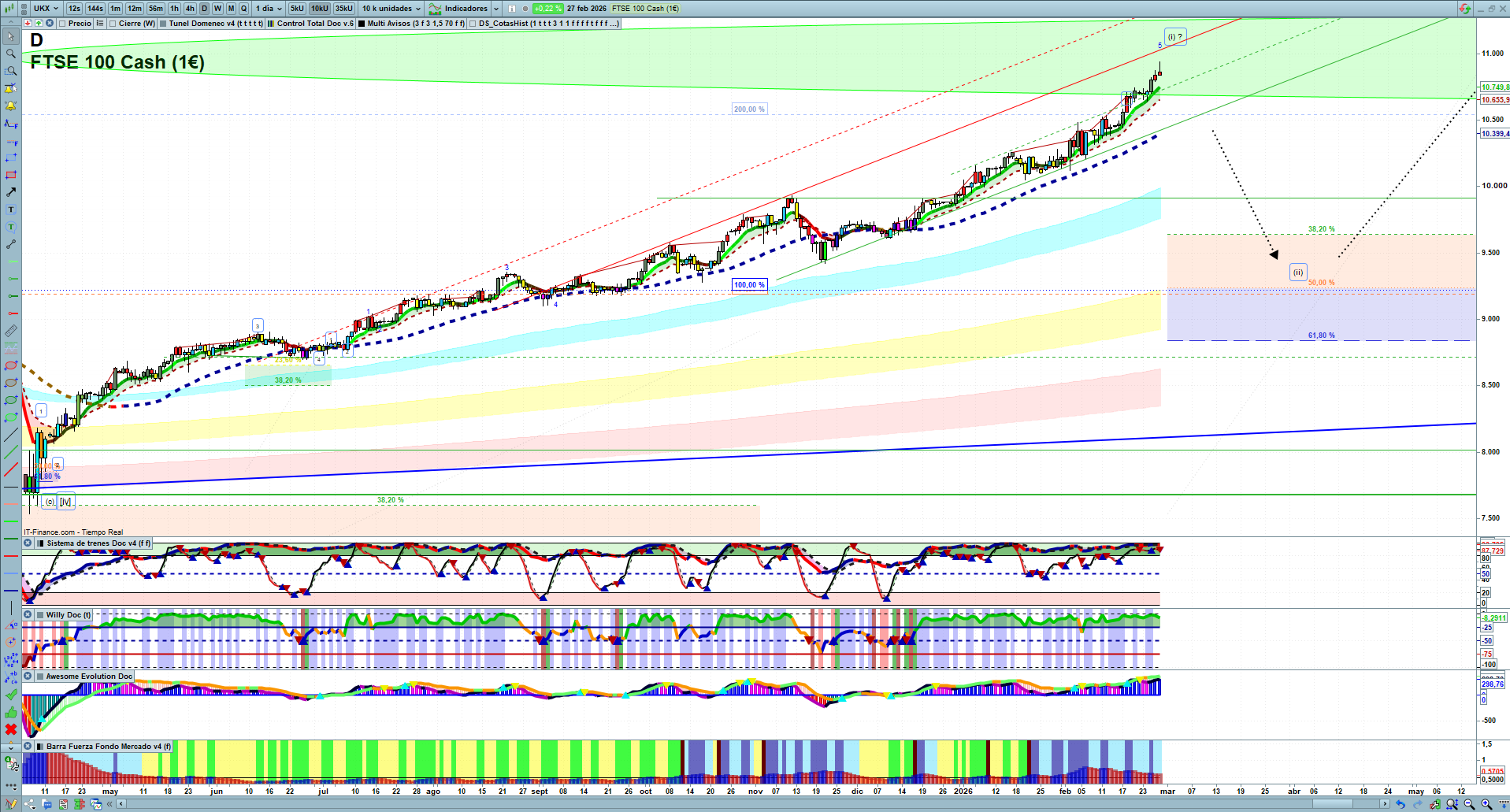This screenshot has height=812, width=1510.
Task: Select the alarm bell alert tool
Action: [x=11, y=106]
